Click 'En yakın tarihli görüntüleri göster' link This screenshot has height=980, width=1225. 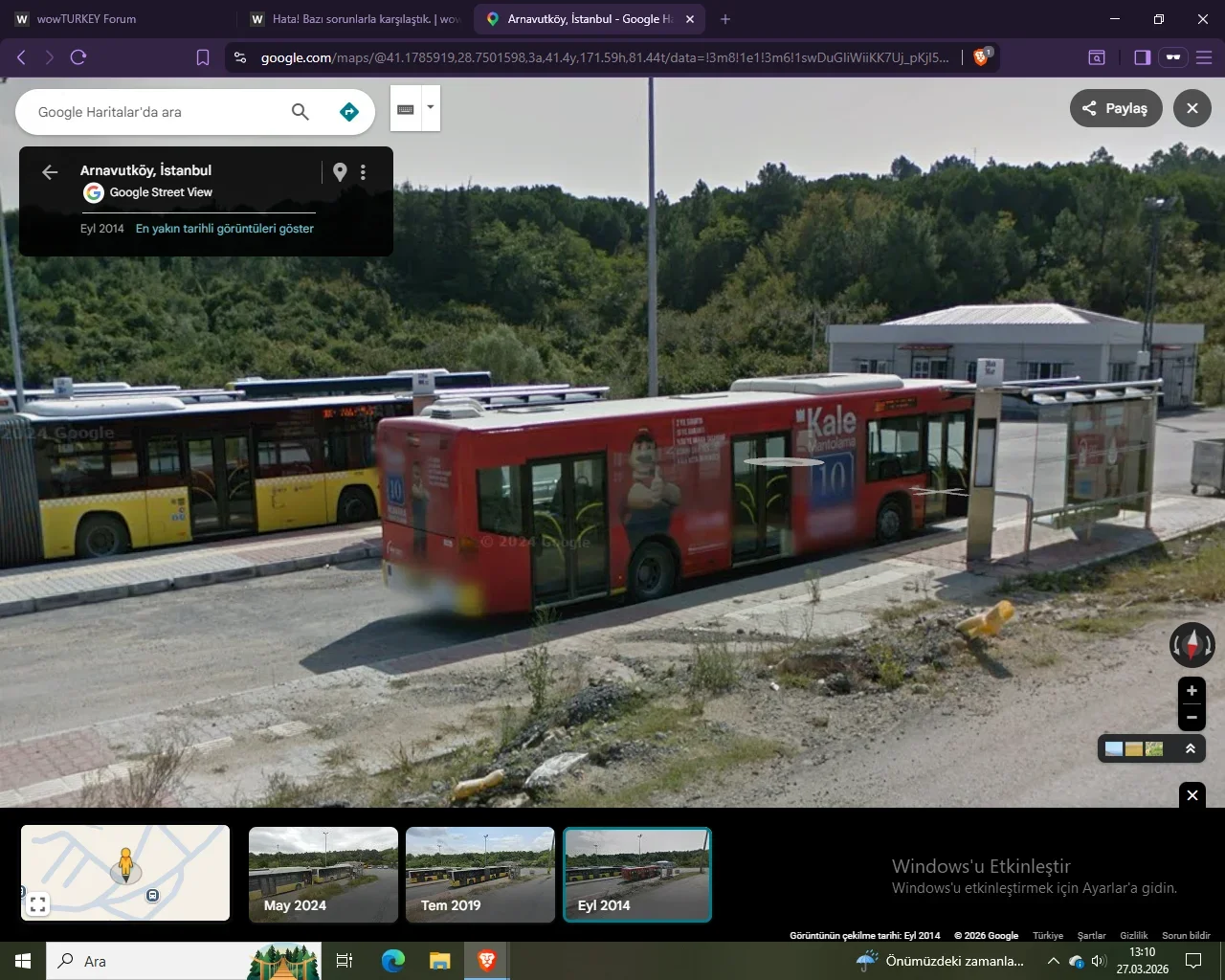click(225, 229)
